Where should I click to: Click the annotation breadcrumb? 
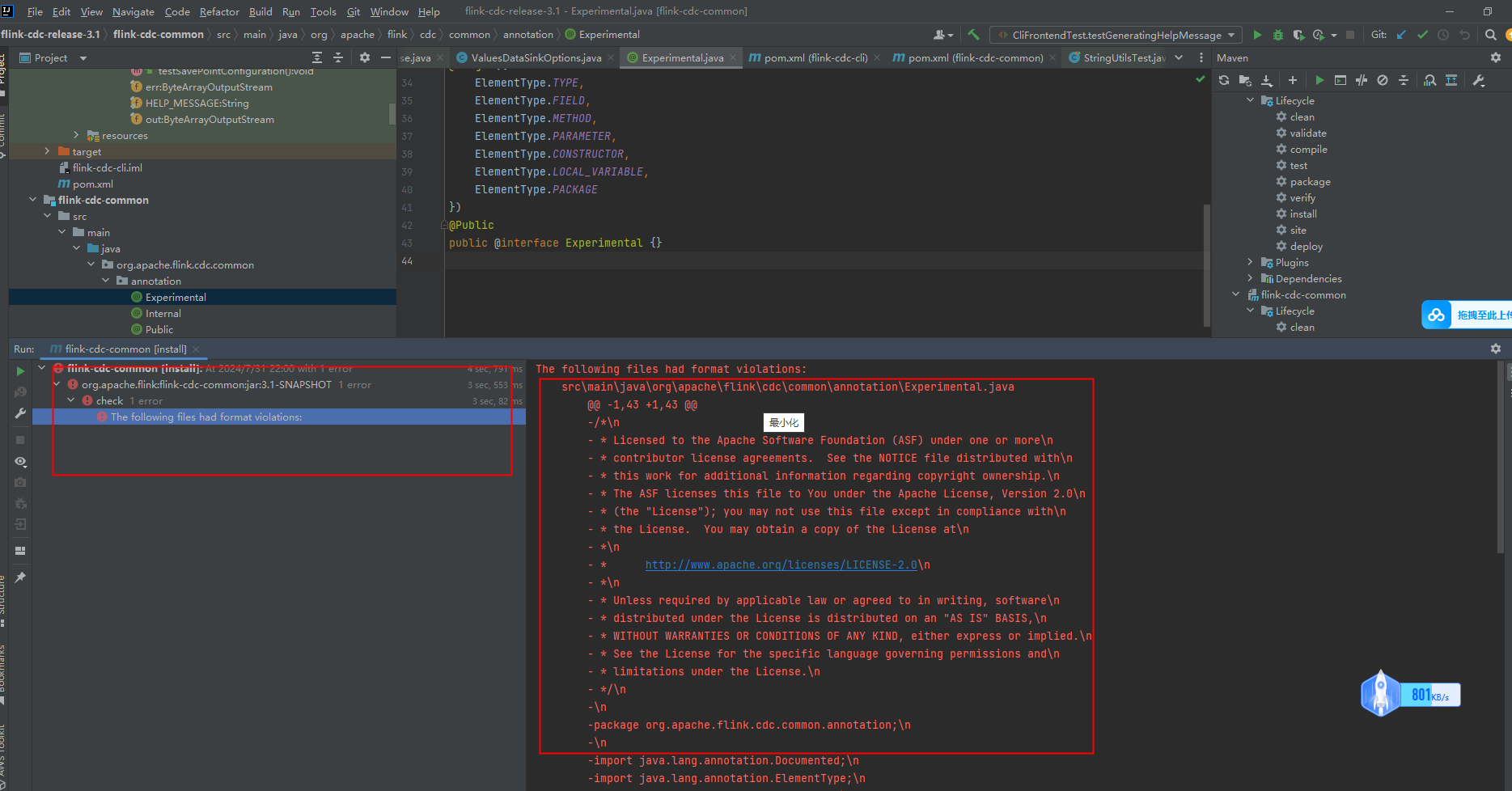click(x=528, y=35)
